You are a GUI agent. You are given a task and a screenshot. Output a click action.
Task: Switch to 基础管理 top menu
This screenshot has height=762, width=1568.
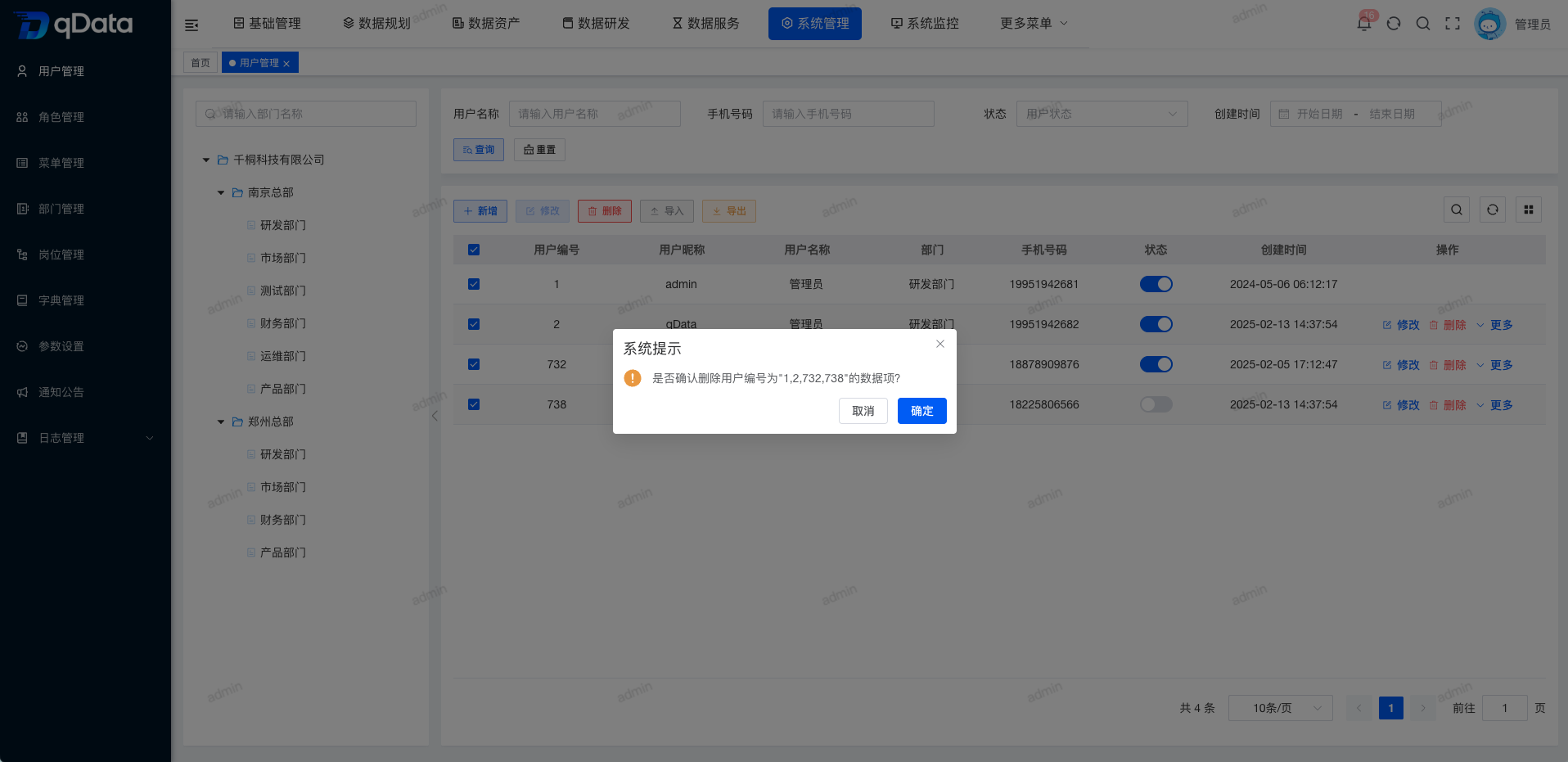[x=268, y=24]
